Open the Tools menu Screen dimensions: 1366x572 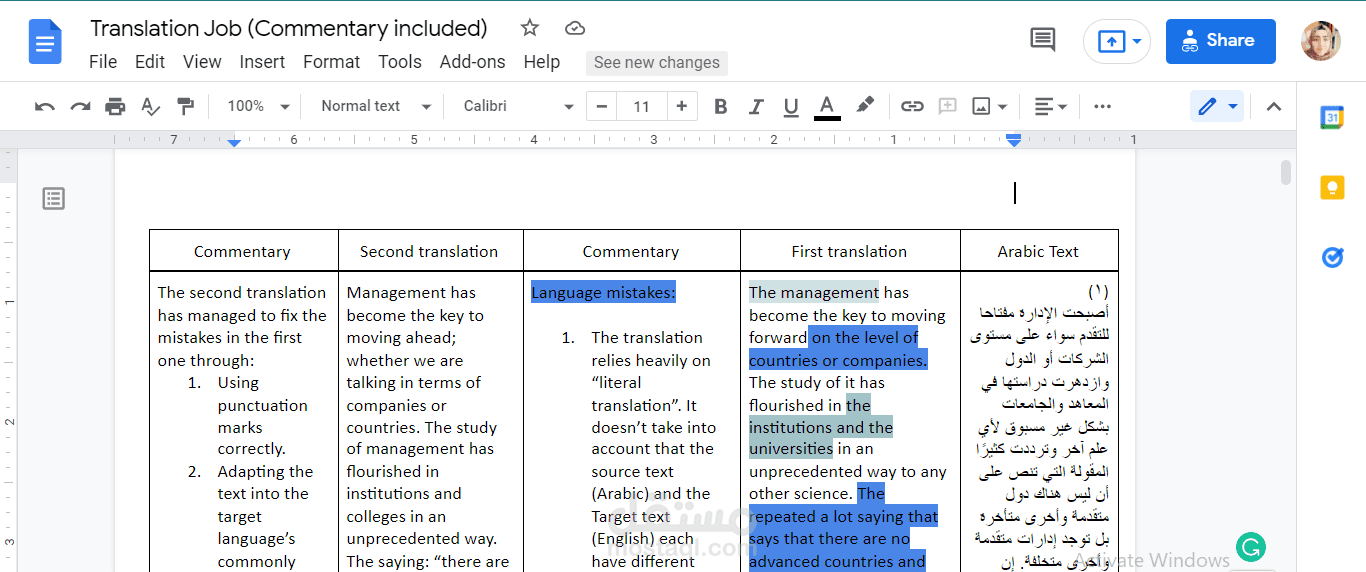point(400,62)
